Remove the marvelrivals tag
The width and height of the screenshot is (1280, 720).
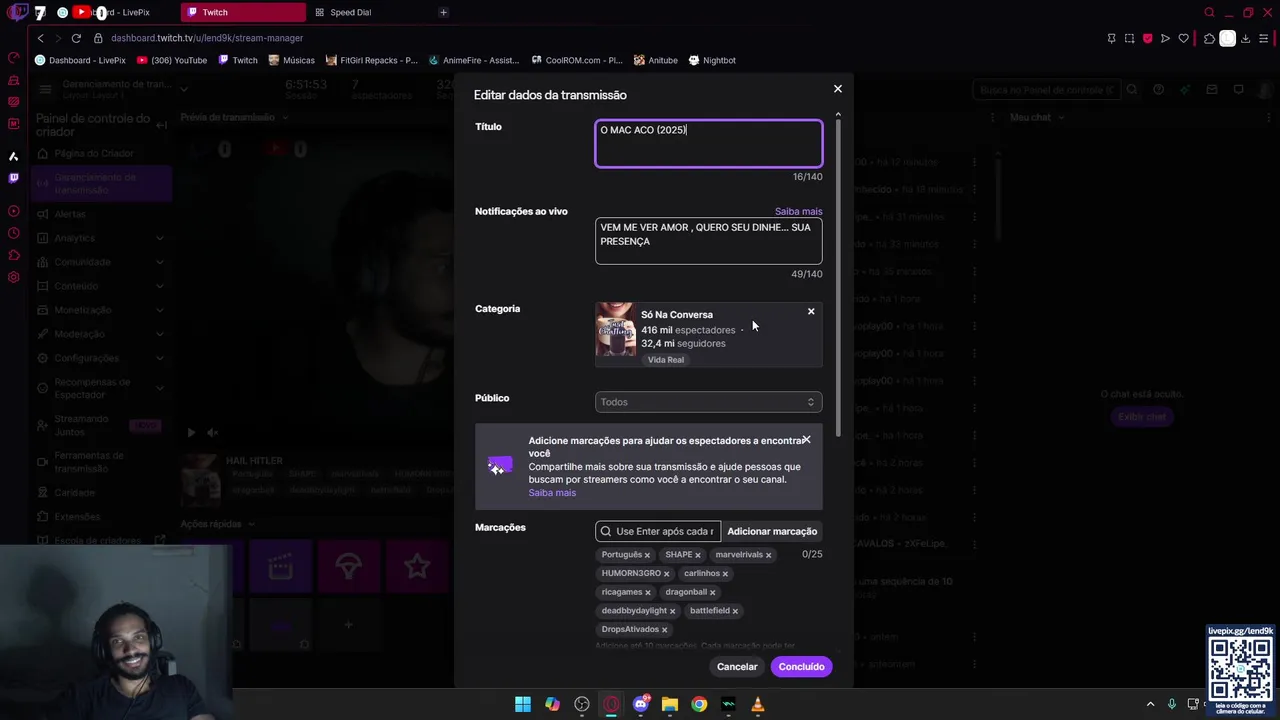tap(768, 555)
